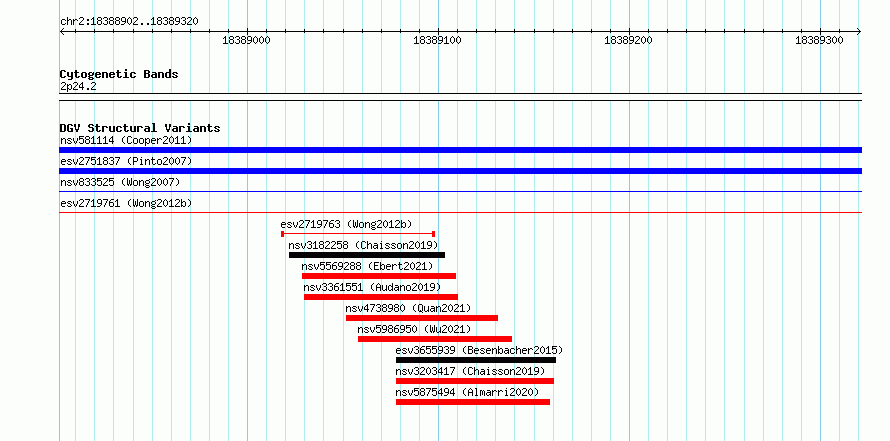Viewport: 890px width, 441px height.
Task: Open the esv2751837 (Pinto2007) label
Action: pyautogui.click(x=126, y=161)
